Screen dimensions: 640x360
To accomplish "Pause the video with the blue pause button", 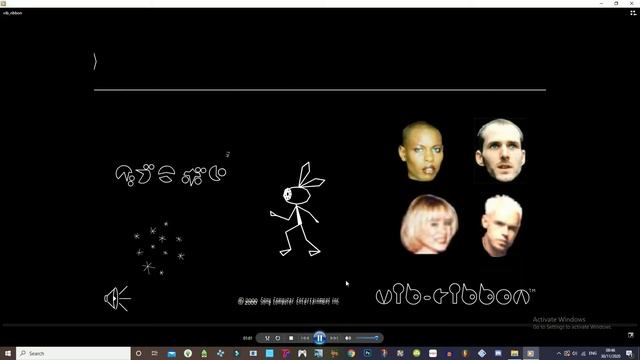I will pyautogui.click(x=320, y=338).
